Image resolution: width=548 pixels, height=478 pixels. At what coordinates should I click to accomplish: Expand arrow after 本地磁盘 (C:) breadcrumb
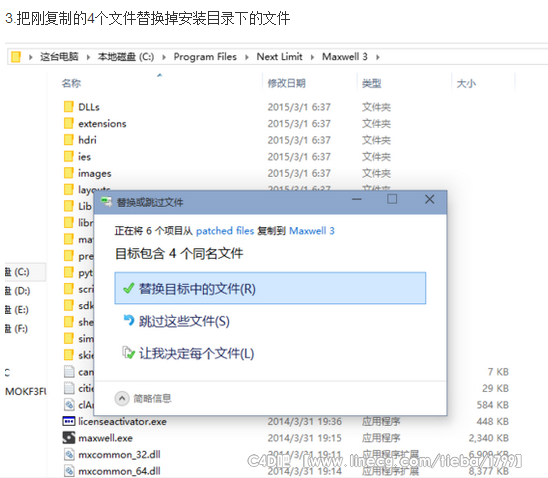click(164, 57)
